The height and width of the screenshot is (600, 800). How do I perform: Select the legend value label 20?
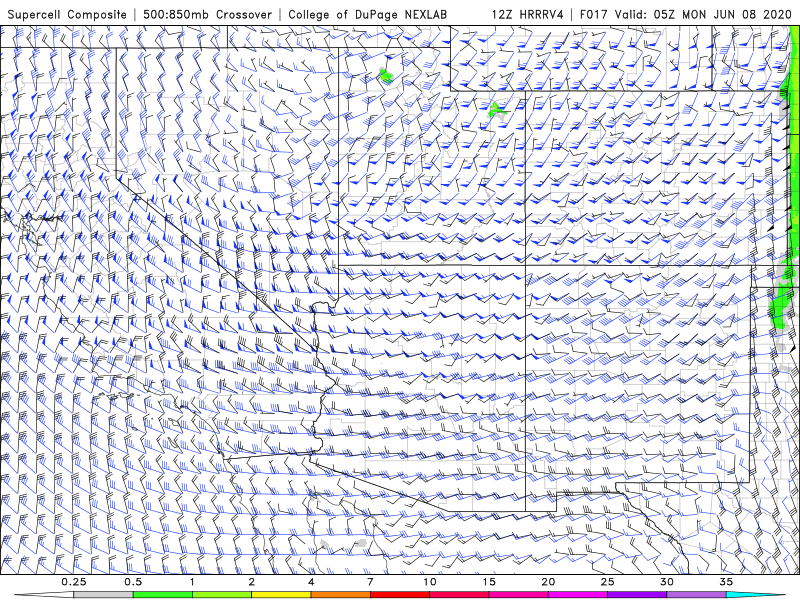click(548, 582)
